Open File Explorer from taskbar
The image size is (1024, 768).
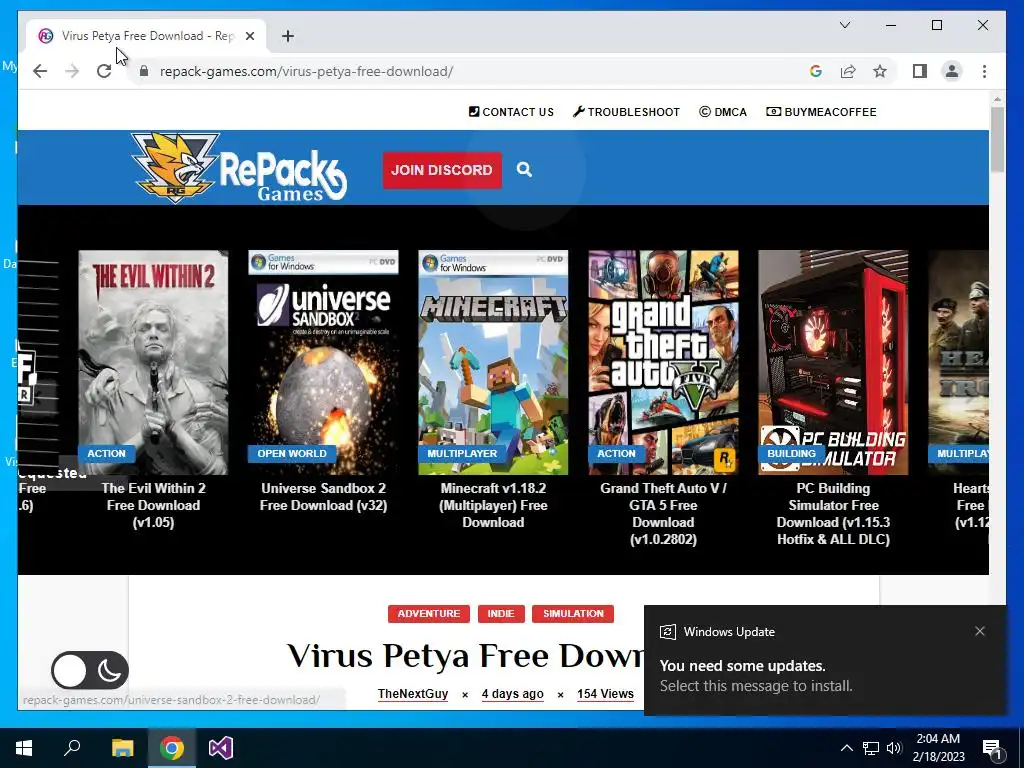[x=122, y=748]
